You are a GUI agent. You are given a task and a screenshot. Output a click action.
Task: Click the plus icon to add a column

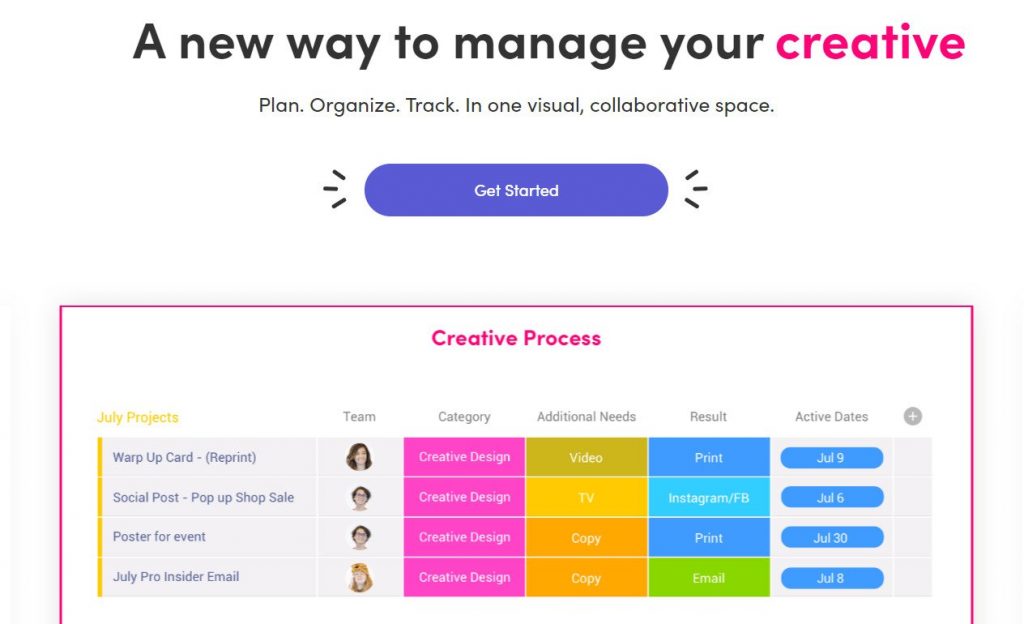tap(912, 416)
